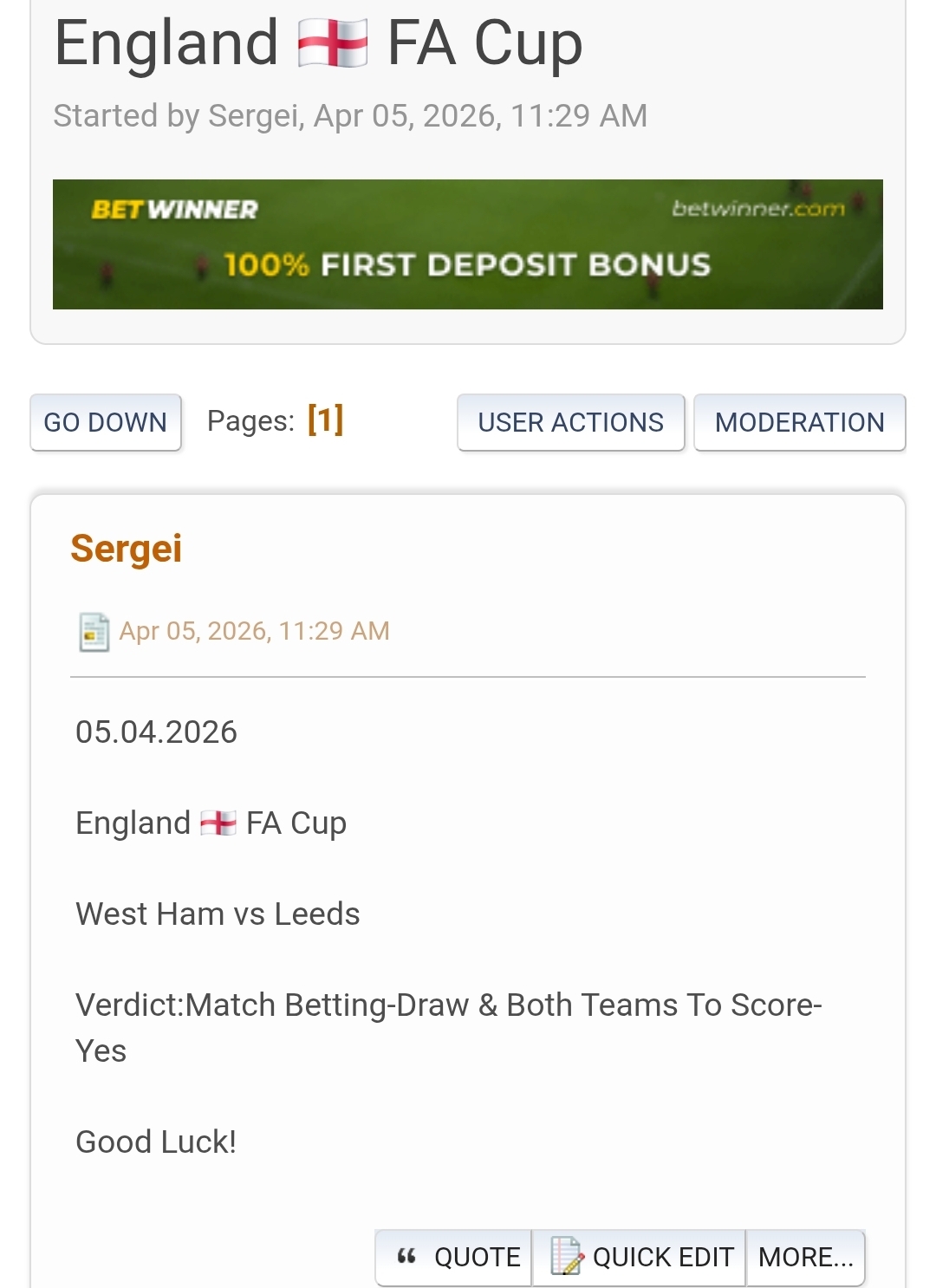Image resolution: width=936 pixels, height=1288 pixels.
Task: Click the post timestamp permalink
Action: click(254, 631)
